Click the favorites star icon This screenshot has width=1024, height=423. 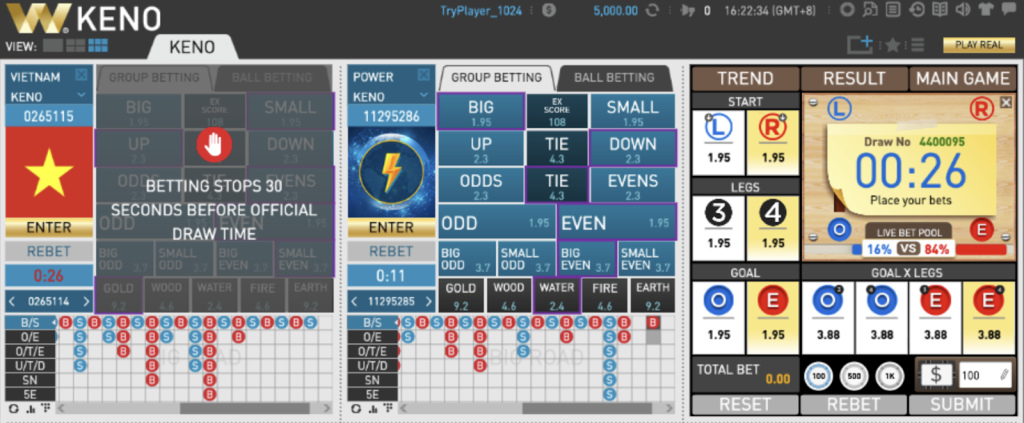click(892, 45)
